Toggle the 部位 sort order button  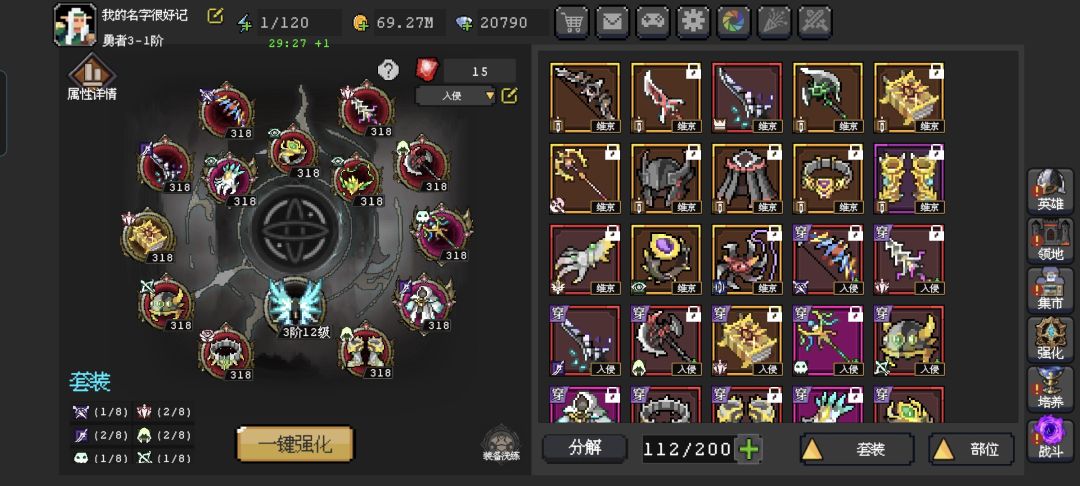coord(971,450)
